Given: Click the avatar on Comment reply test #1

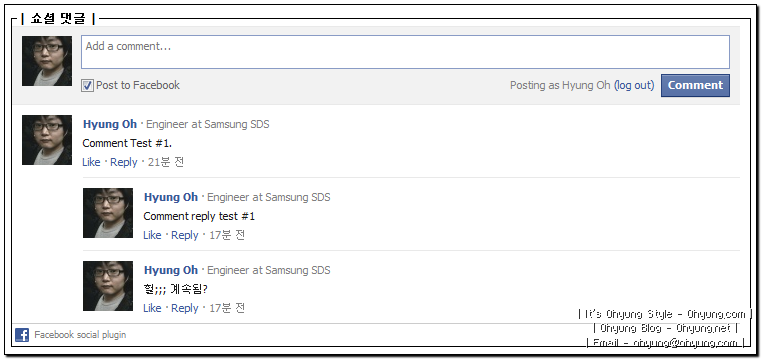Looking at the screenshot, I should [108, 213].
